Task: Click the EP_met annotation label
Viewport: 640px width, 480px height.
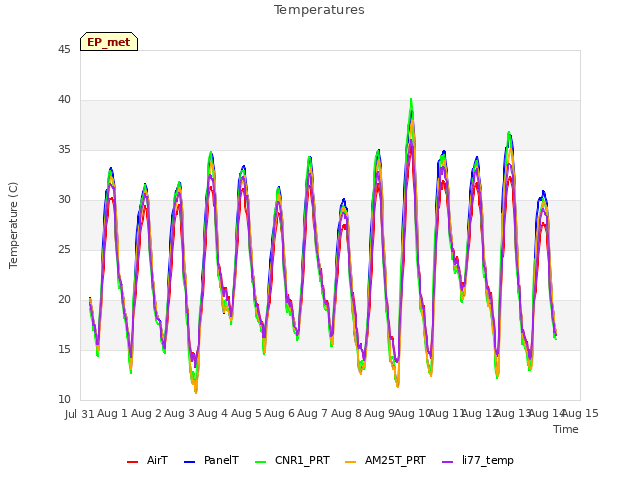Action: click(109, 42)
